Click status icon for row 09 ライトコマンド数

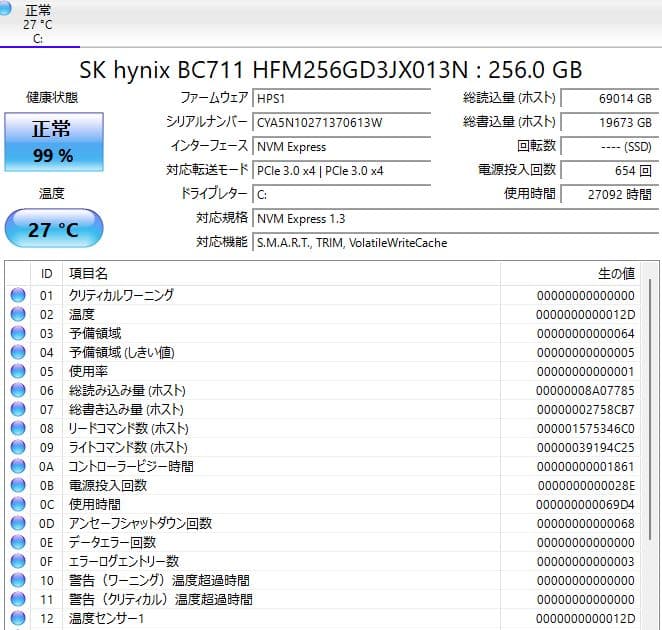(18, 447)
